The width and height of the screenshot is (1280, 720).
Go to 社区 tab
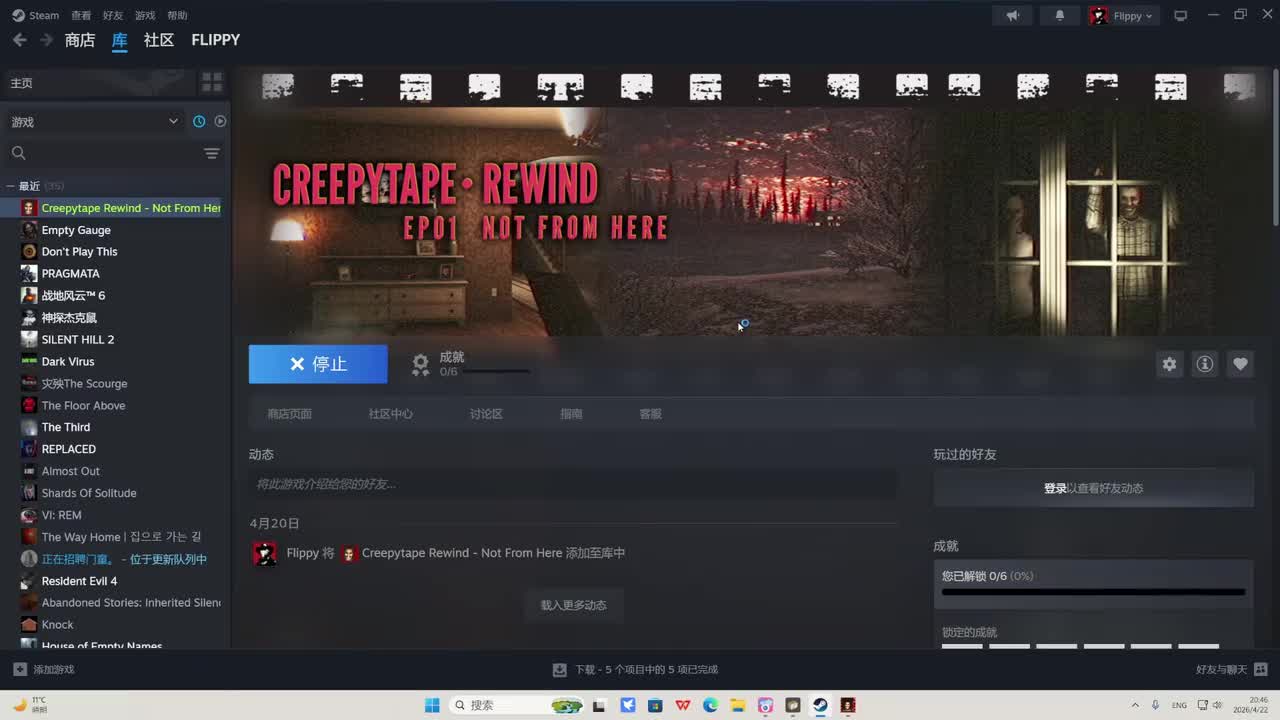pyautogui.click(x=159, y=40)
